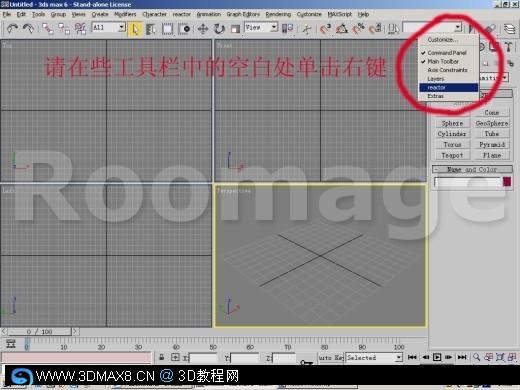Screen dimensions: 520x390
Task: Click the 3D Snap magnet icon
Action: [325, 29]
